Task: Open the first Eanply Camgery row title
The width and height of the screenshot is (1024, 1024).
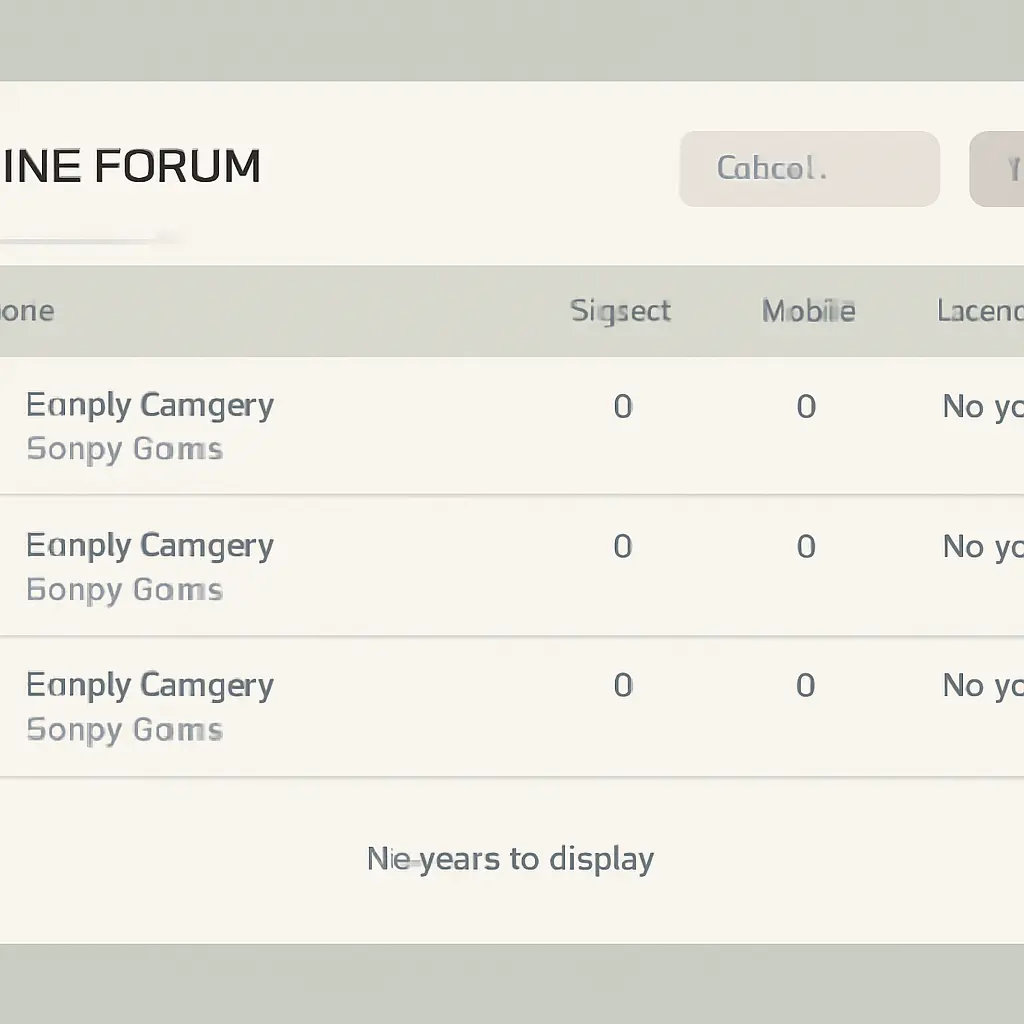Action: tap(150, 406)
